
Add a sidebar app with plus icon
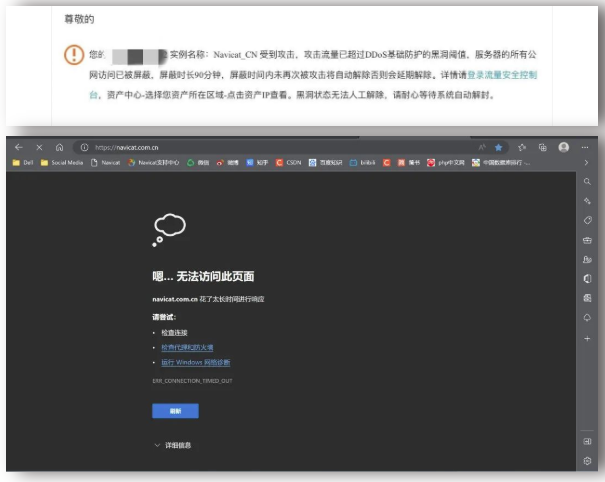587,338
